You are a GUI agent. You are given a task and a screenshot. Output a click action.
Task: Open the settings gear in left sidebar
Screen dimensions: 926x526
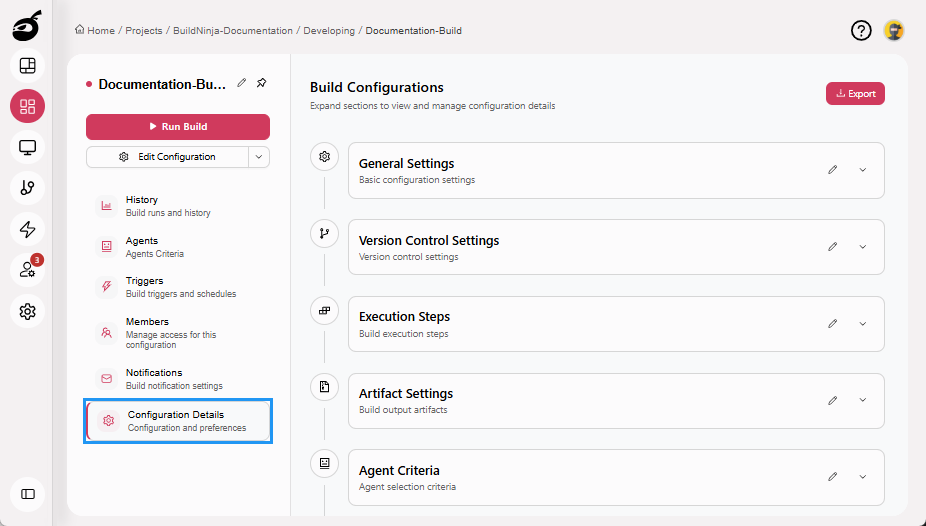[x=27, y=311]
